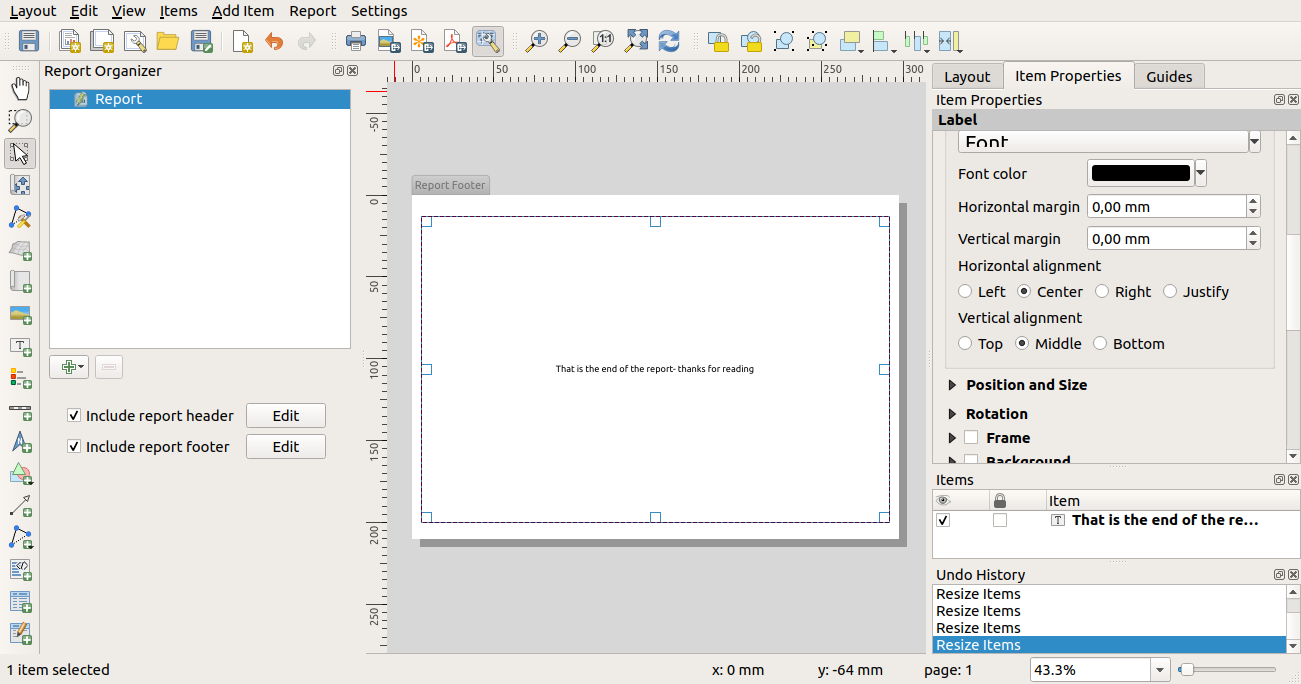This screenshot has width=1301, height=684.
Task: Click the Undo arrow icon
Action: [274, 41]
